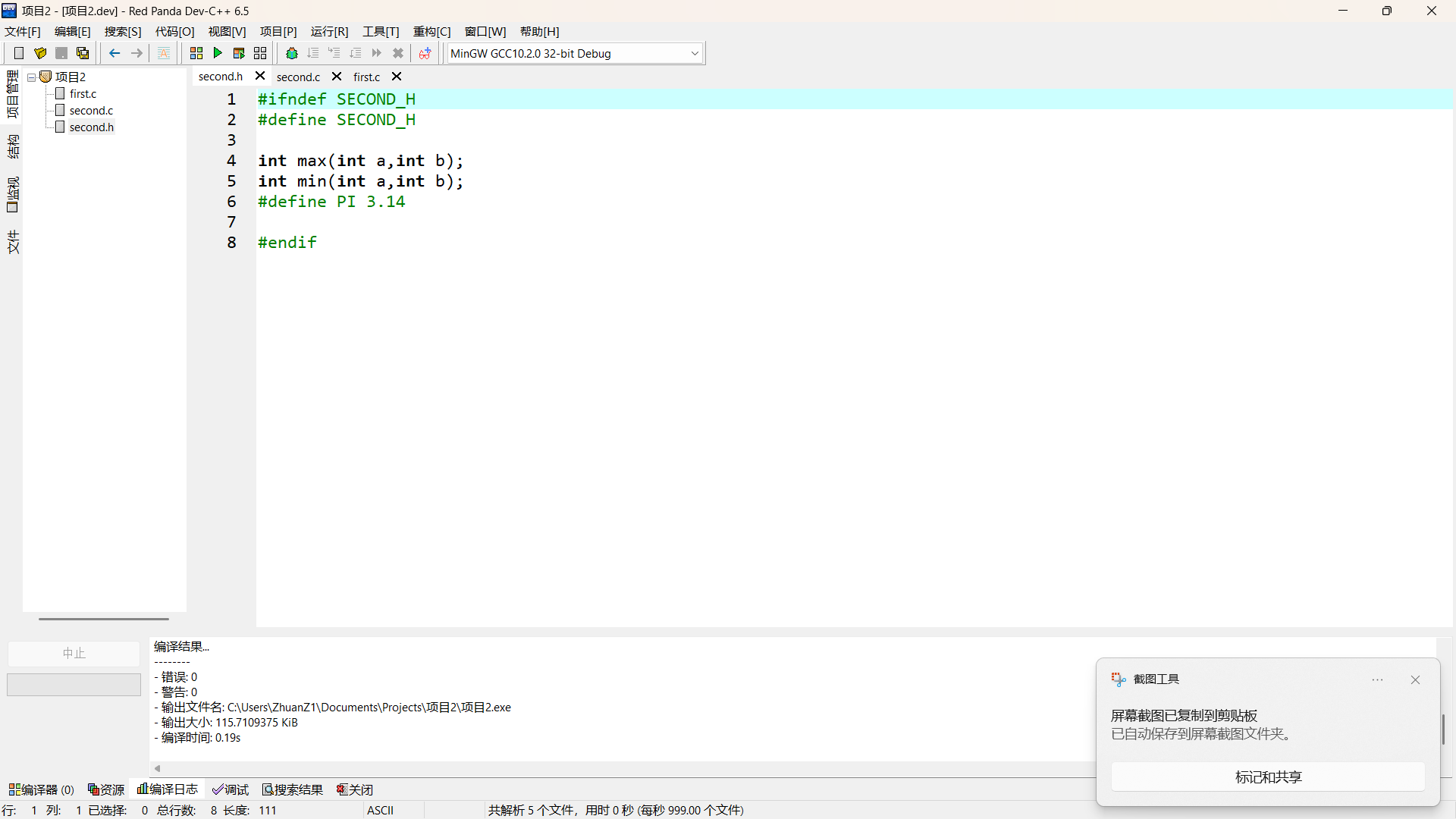The height and width of the screenshot is (819, 1456).
Task: Click the Compile and Run icon
Action: 239,53
